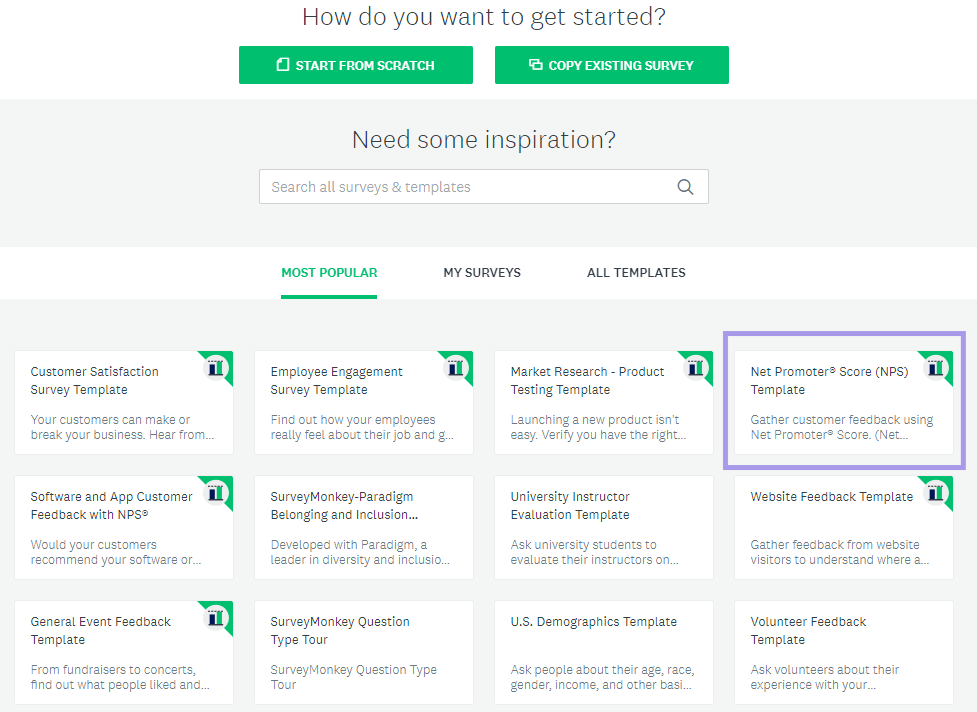
Task: Click benchmark badge on Customer Satisfaction Survey card
Action: click(x=216, y=368)
